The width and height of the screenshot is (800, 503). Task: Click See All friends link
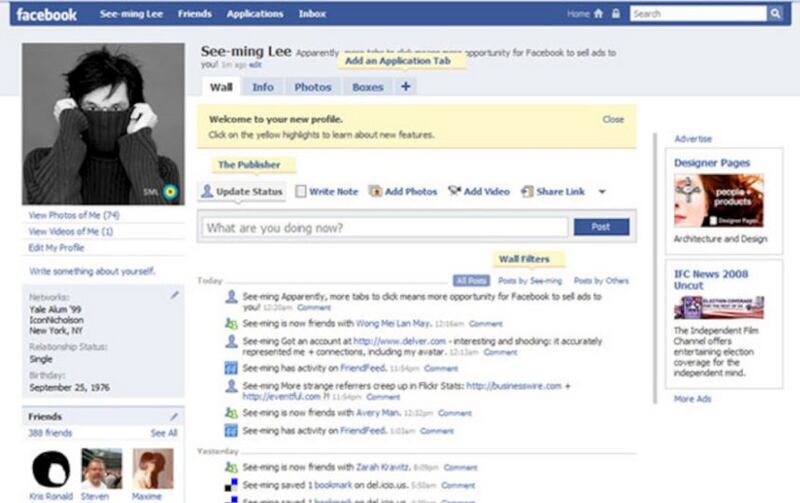(x=164, y=433)
